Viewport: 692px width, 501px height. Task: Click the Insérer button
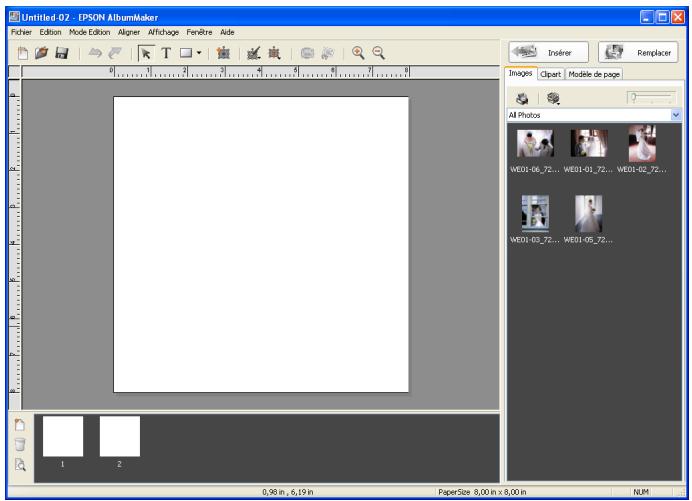click(549, 53)
